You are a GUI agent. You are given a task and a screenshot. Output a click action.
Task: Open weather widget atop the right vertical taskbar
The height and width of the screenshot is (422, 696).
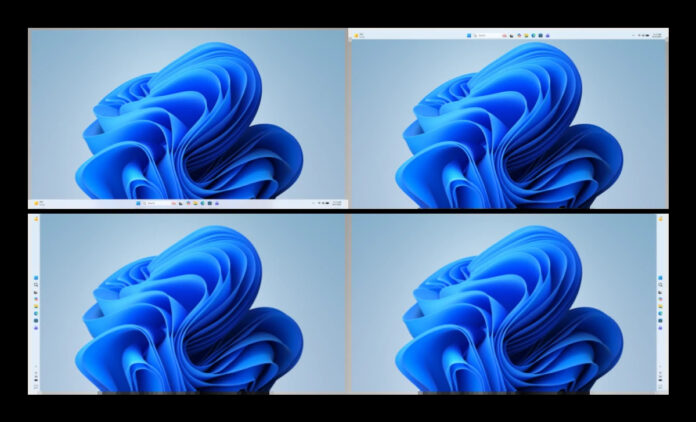(x=660, y=219)
